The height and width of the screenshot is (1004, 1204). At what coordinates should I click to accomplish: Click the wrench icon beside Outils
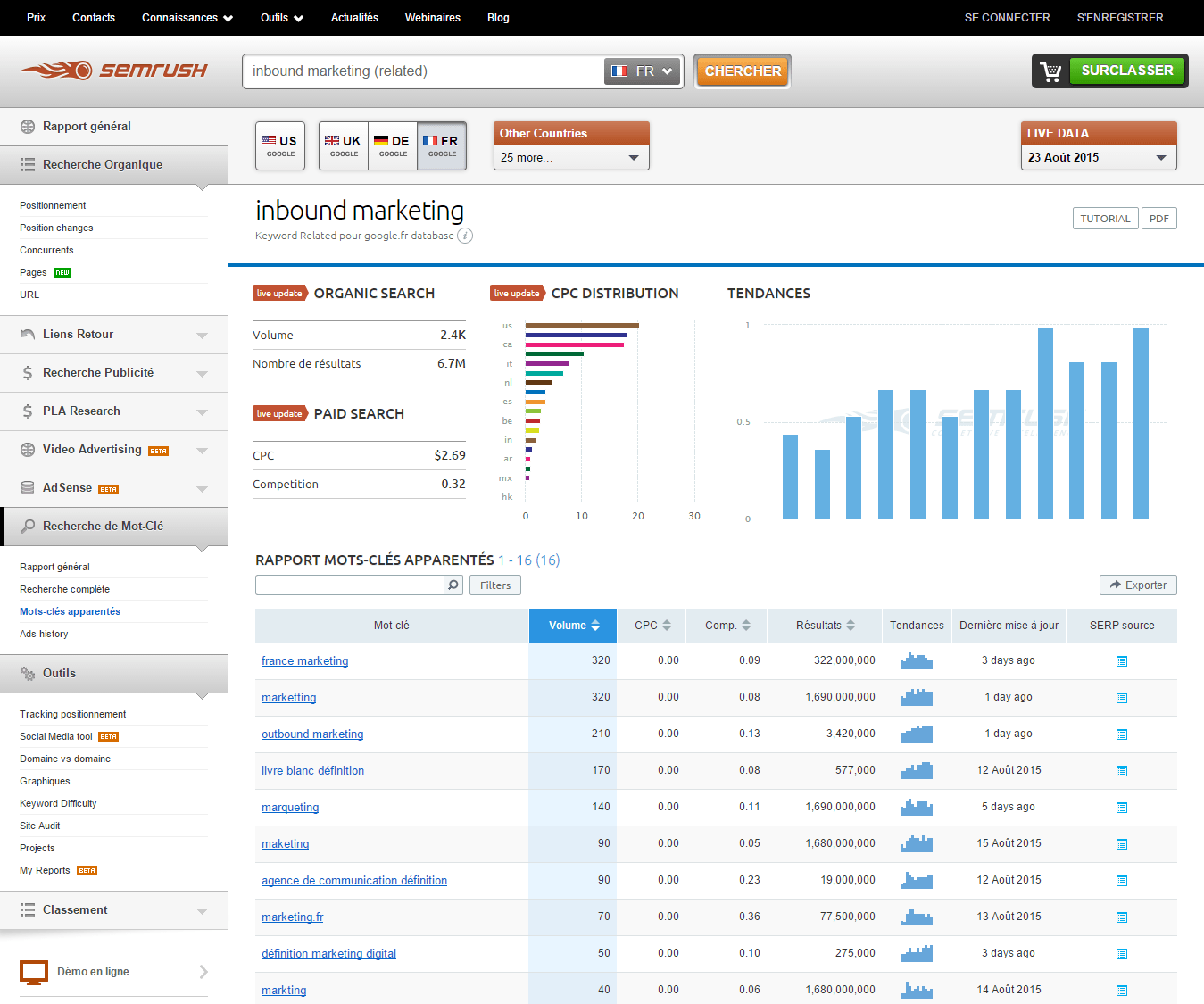tap(28, 674)
